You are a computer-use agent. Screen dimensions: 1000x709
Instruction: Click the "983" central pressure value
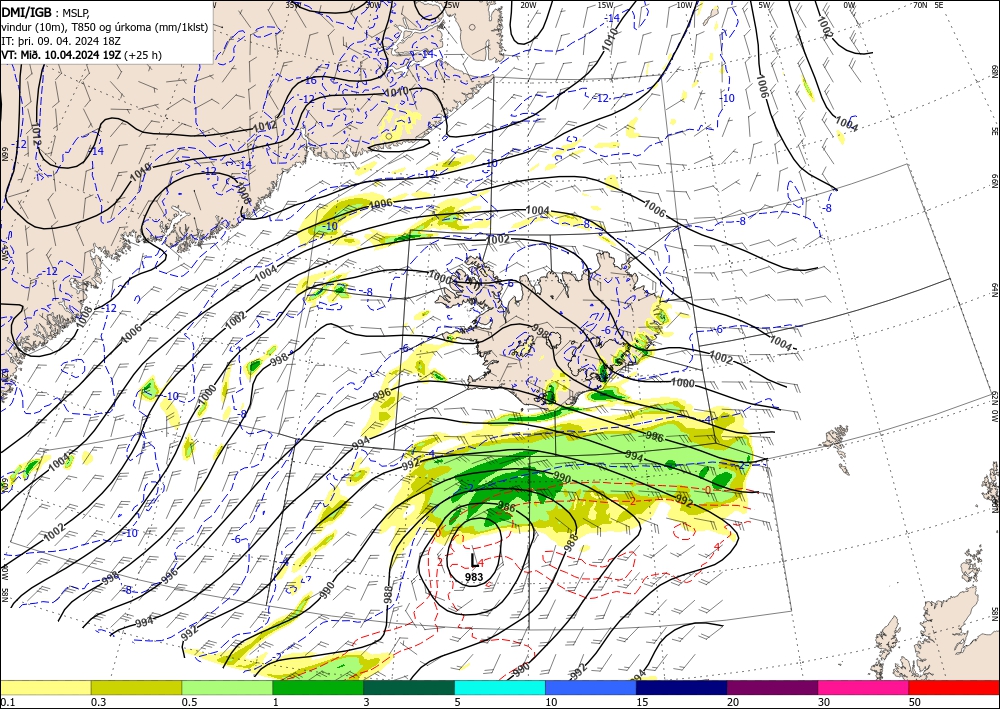coord(474,577)
